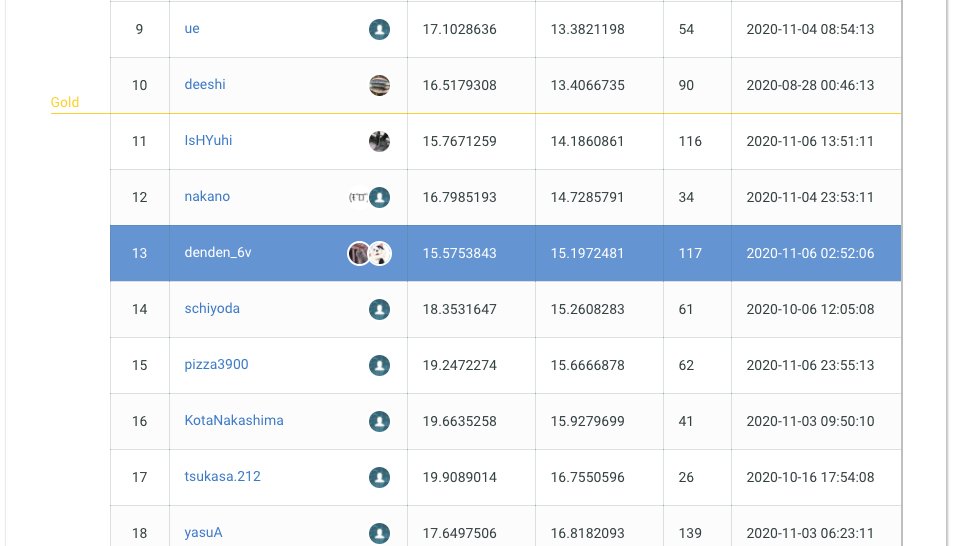Click timestamp 2020-11-06 23:55:13
This screenshot has width=975, height=546.
pos(810,365)
